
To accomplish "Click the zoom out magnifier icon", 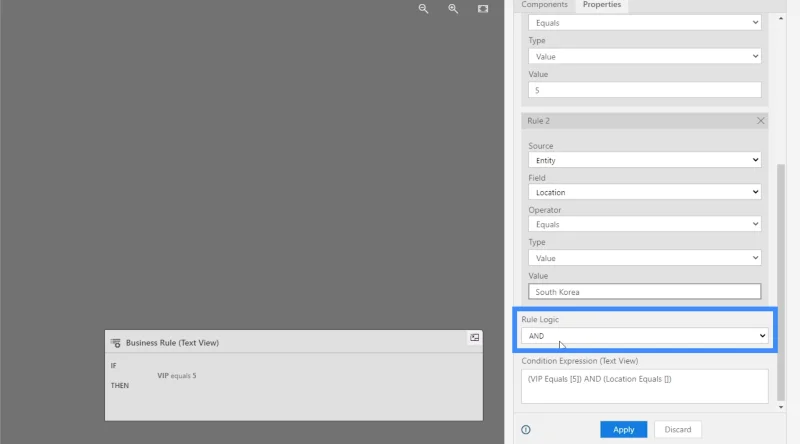I will pyautogui.click(x=423, y=9).
